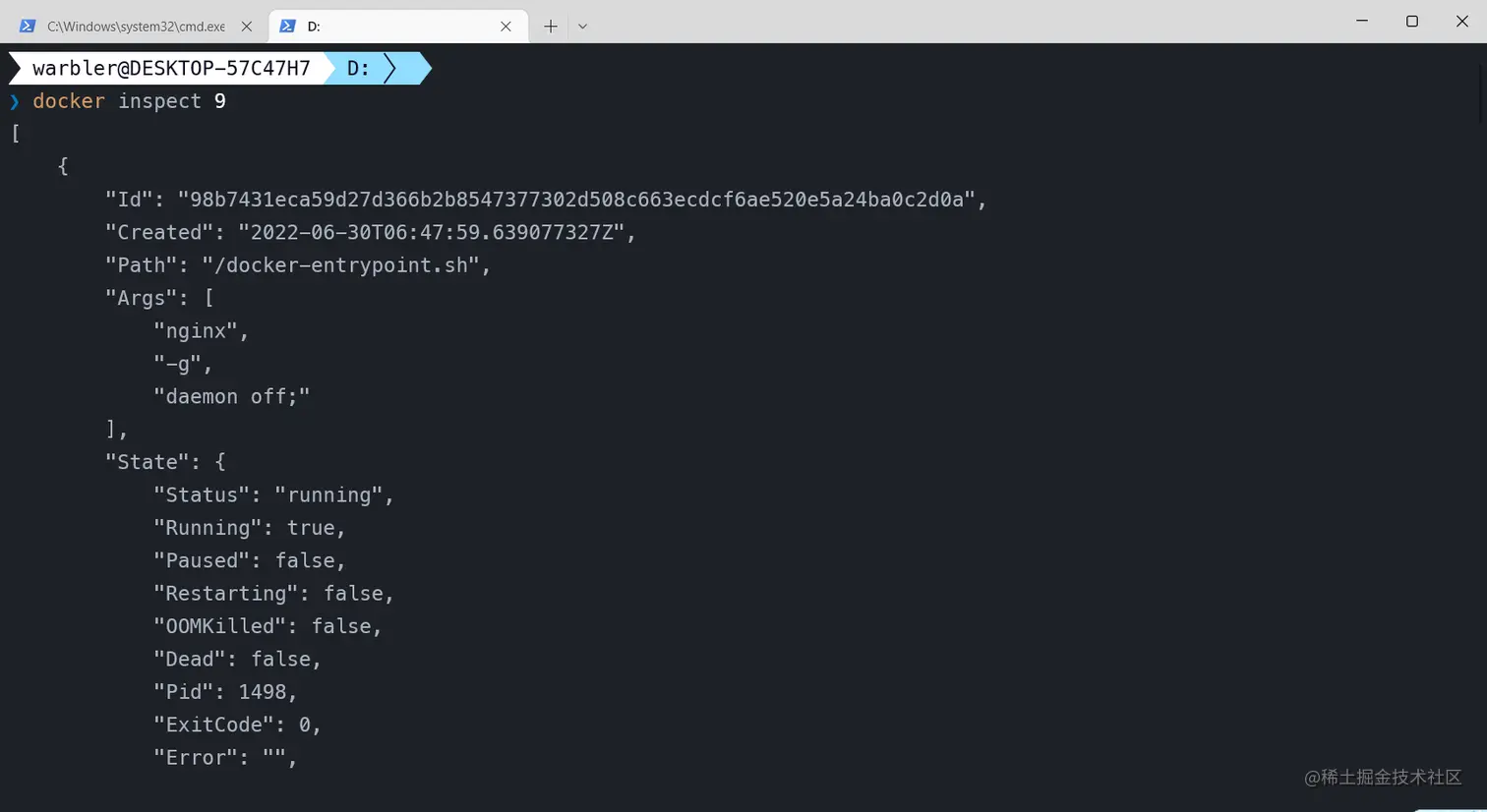Open the new-tab profile dropdown
Image resolution: width=1487 pixels, height=812 pixels.
582,27
